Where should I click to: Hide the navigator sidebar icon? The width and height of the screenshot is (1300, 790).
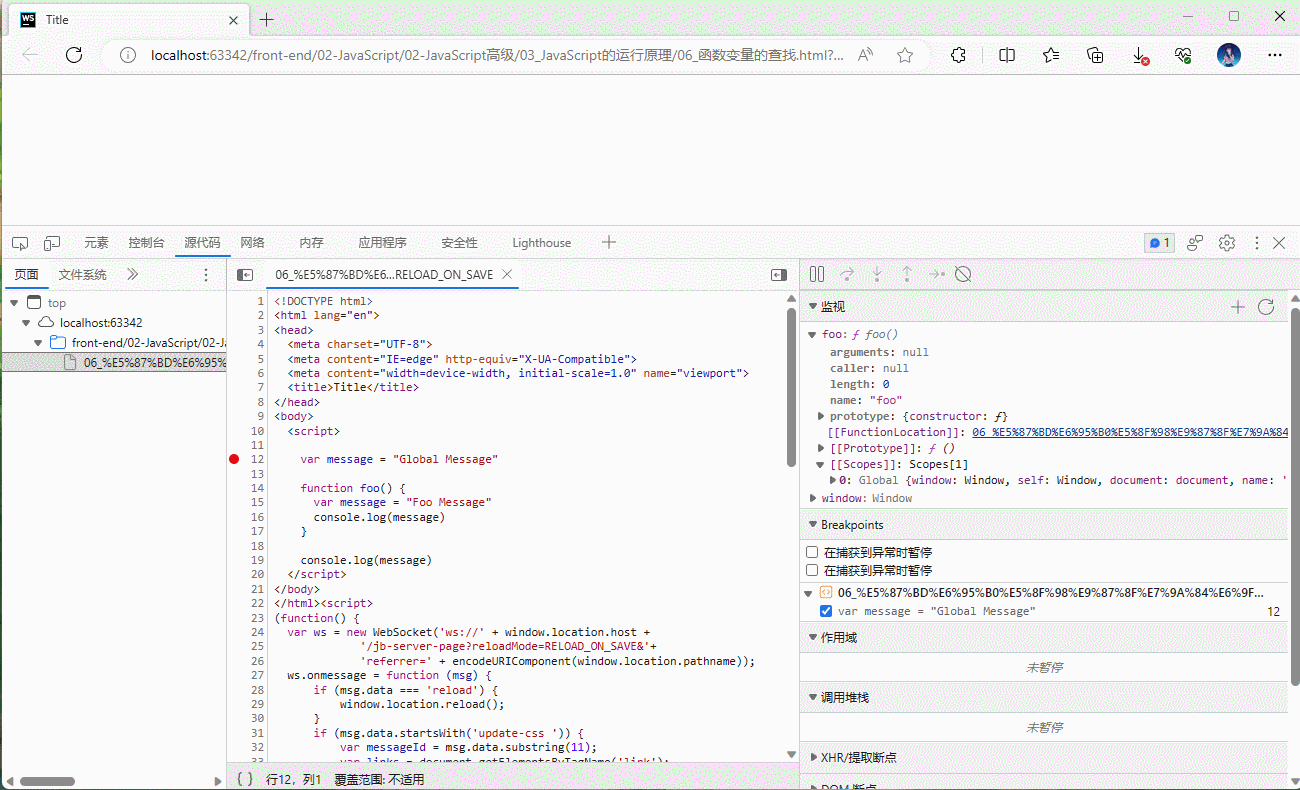[245, 275]
